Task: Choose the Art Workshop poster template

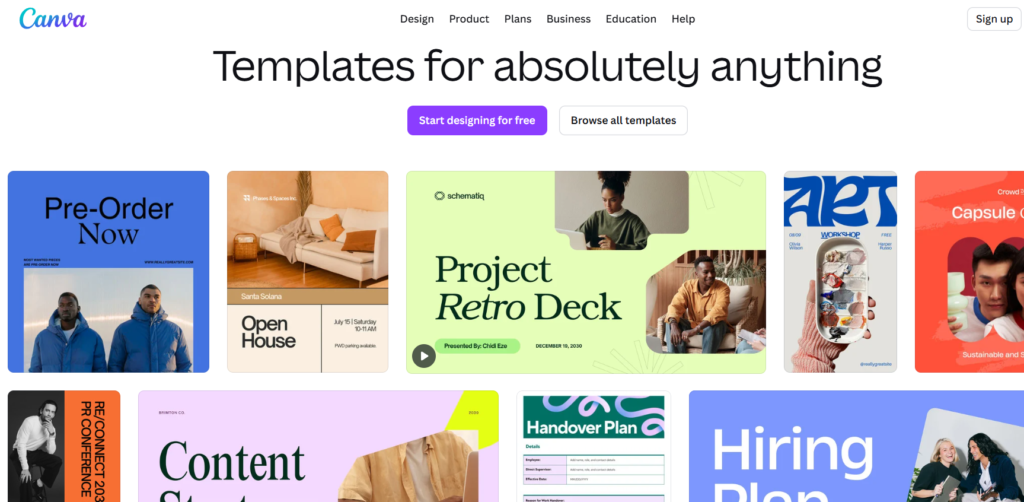Action: tap(840, 272)
